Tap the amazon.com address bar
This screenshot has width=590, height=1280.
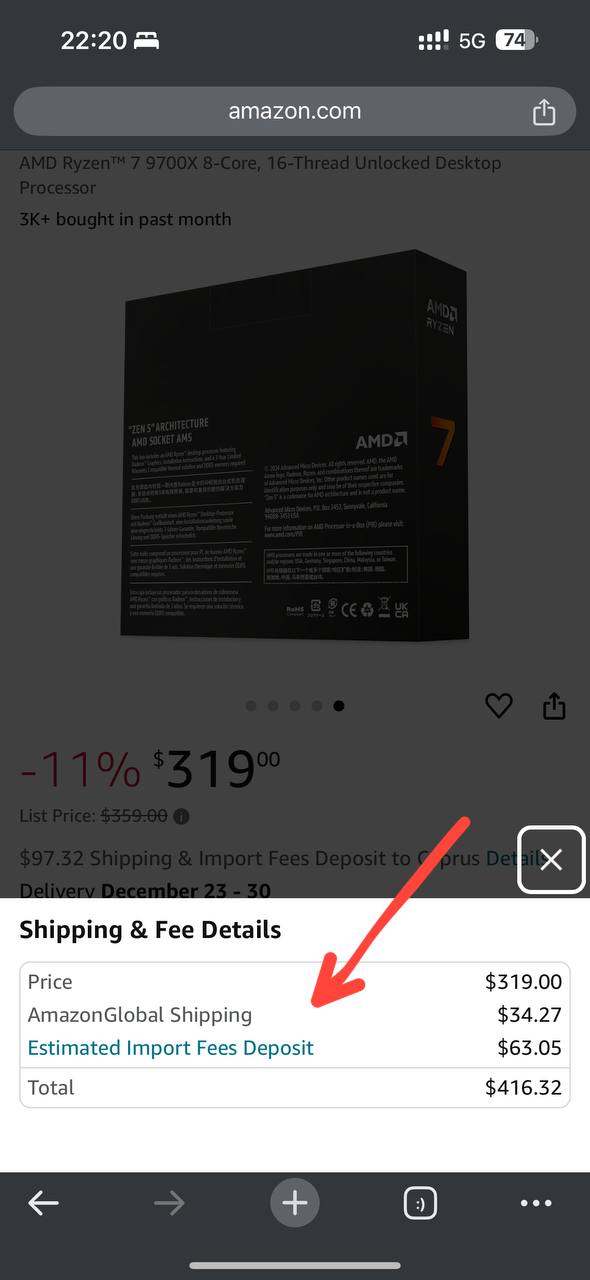295,111
